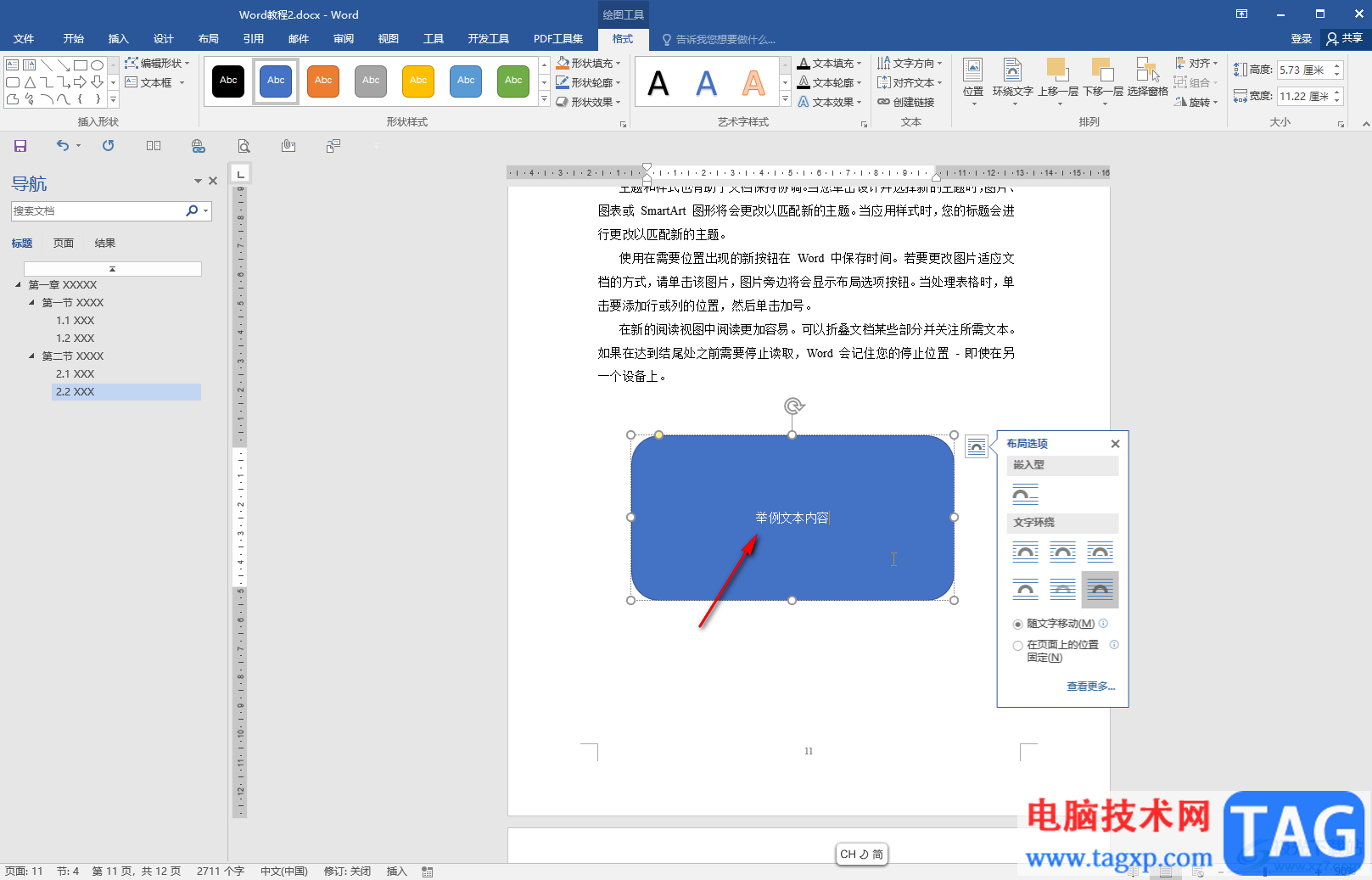Open the 选择窗格 selection pane

(1147, 77)
